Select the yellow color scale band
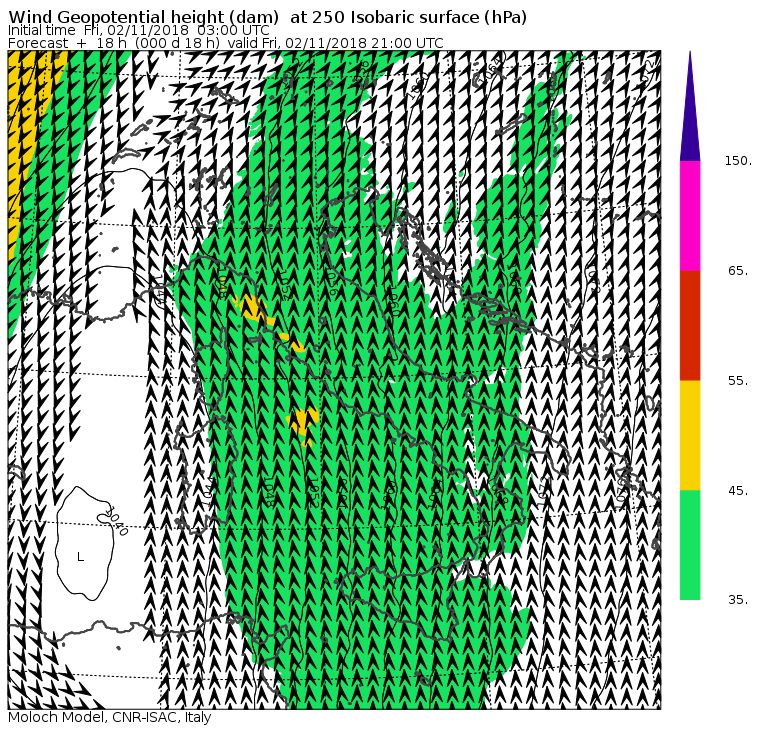 point(690,435)
